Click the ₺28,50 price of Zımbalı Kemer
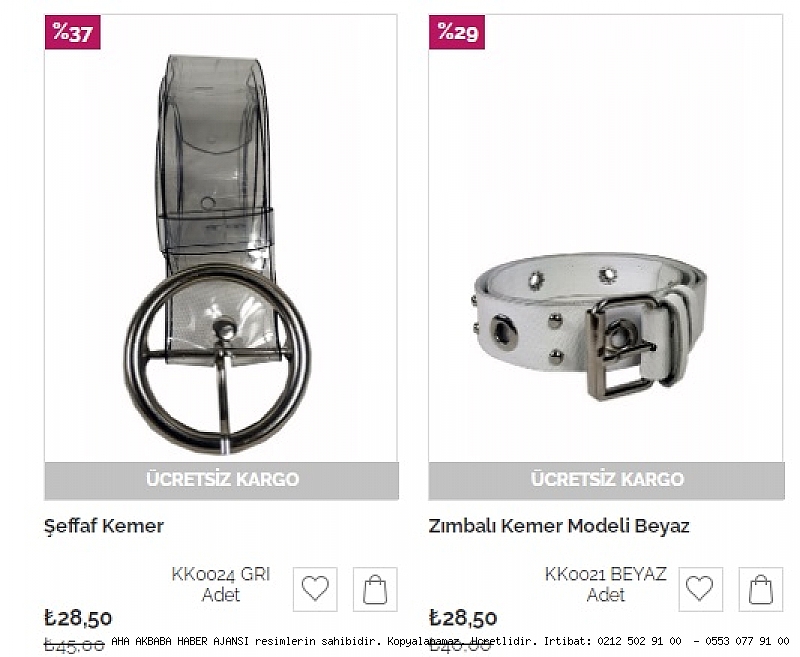The image size is (800, 657). click(462, 618)
